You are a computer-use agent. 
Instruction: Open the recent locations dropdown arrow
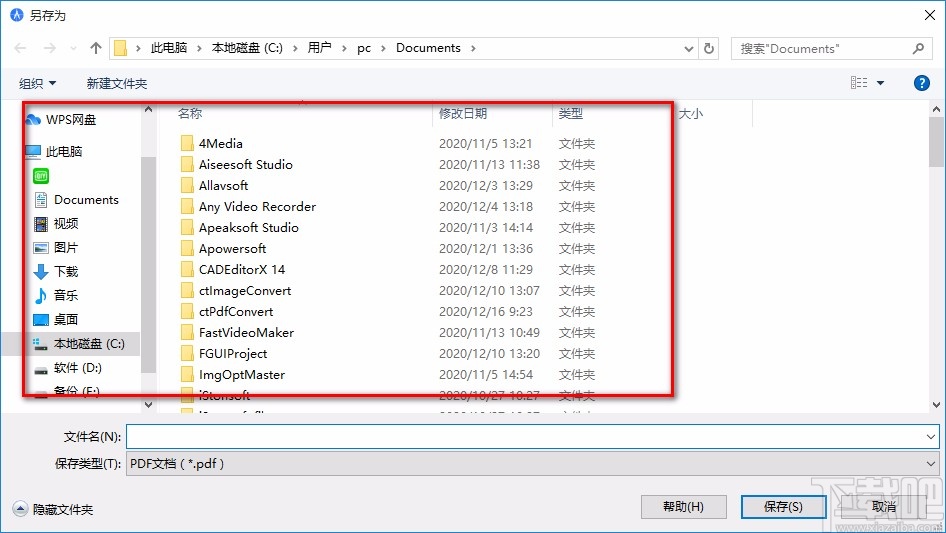click(73, 48)
